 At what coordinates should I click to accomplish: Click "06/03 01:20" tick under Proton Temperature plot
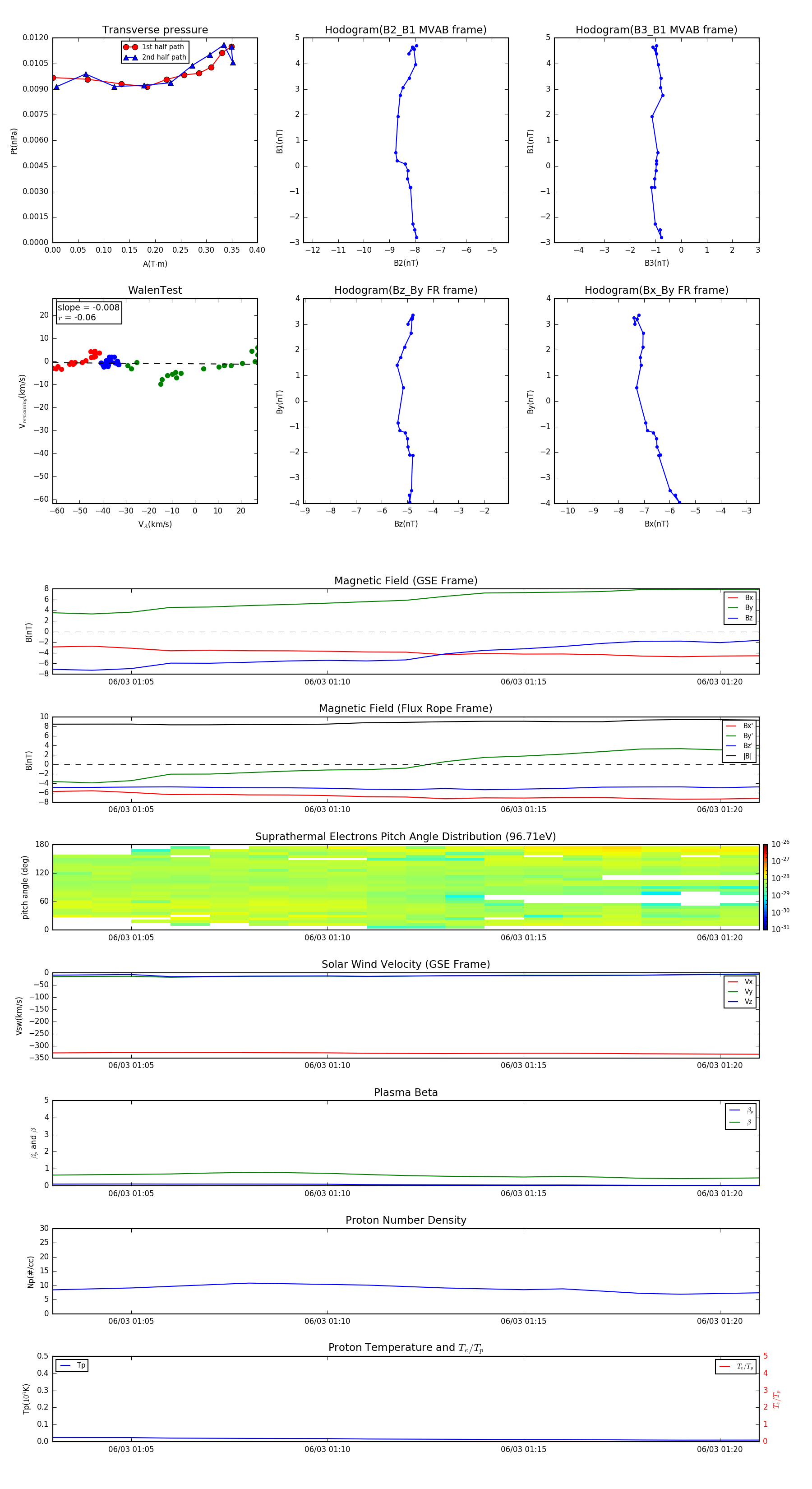tap(720, 1449)
